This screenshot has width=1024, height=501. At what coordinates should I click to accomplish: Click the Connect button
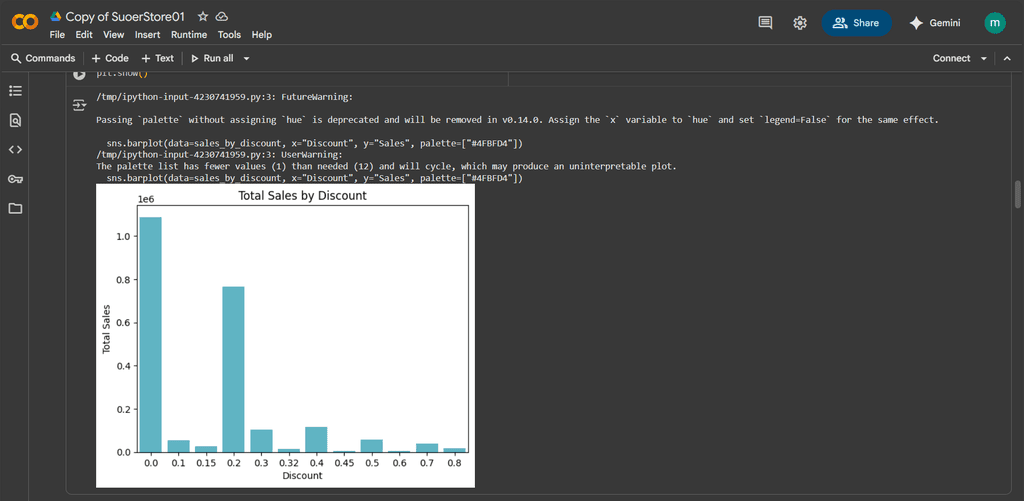952,58
